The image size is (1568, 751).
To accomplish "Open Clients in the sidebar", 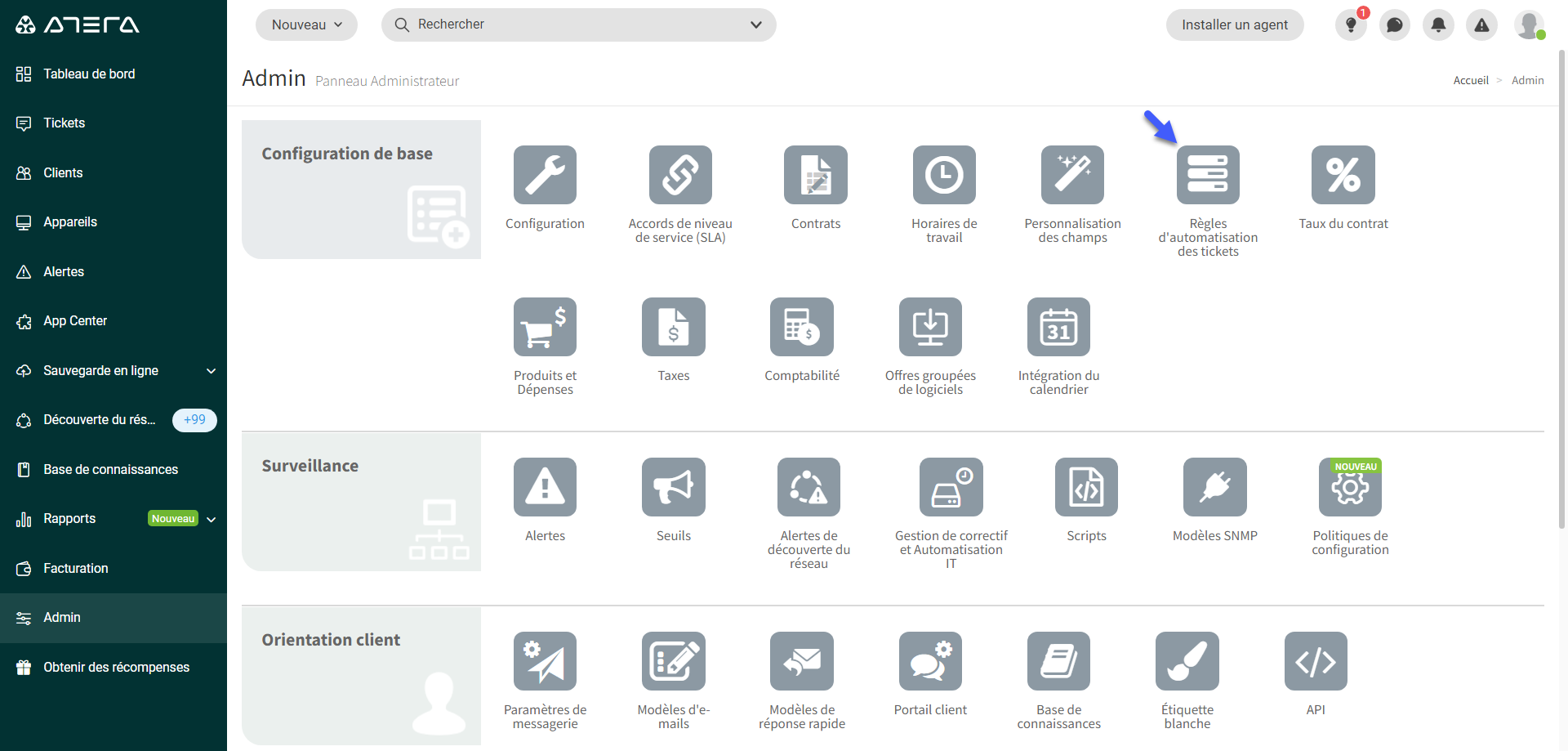I will tap(114, 172).
